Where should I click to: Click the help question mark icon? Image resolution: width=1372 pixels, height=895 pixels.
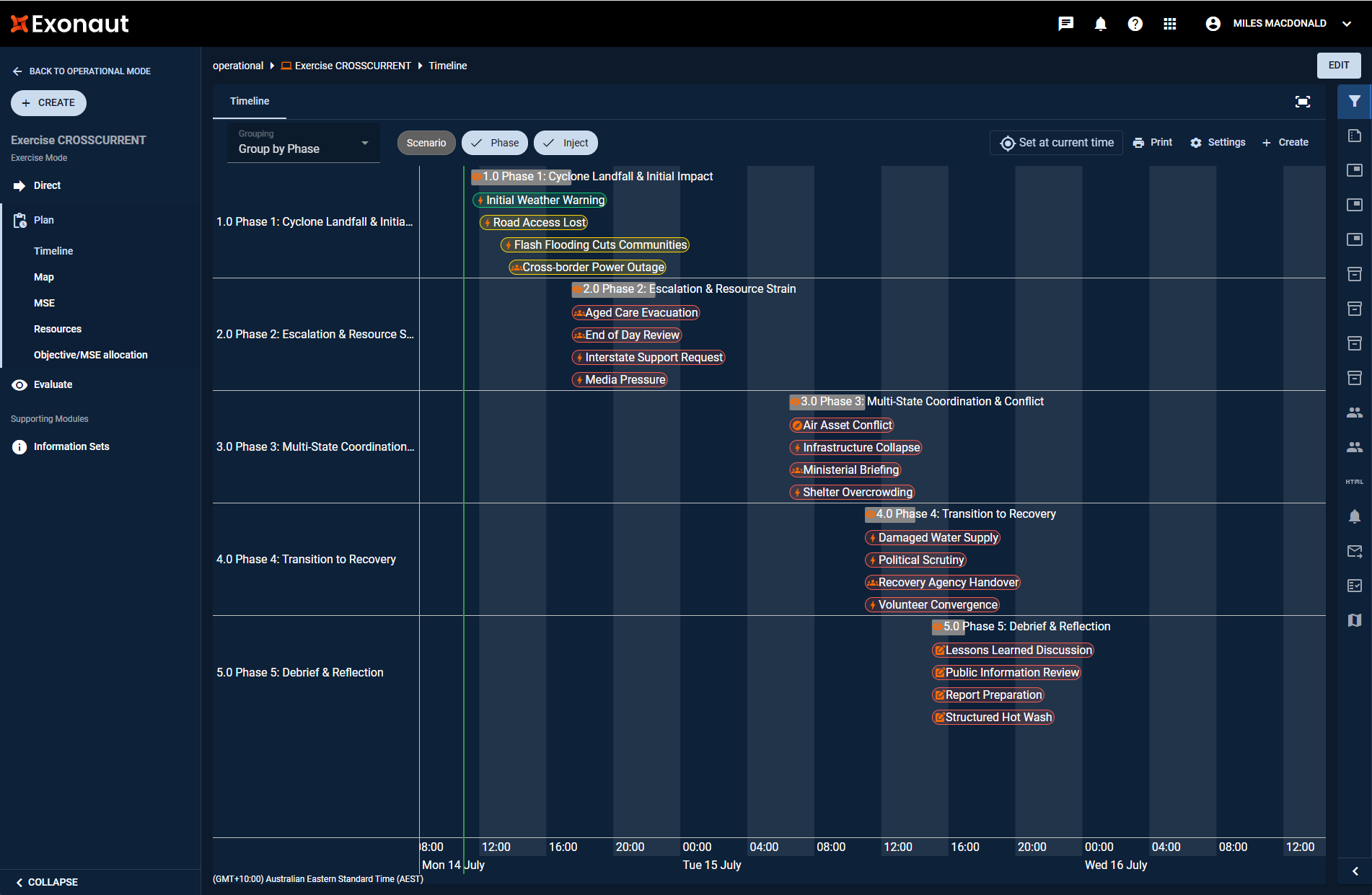pos(1135,24)
